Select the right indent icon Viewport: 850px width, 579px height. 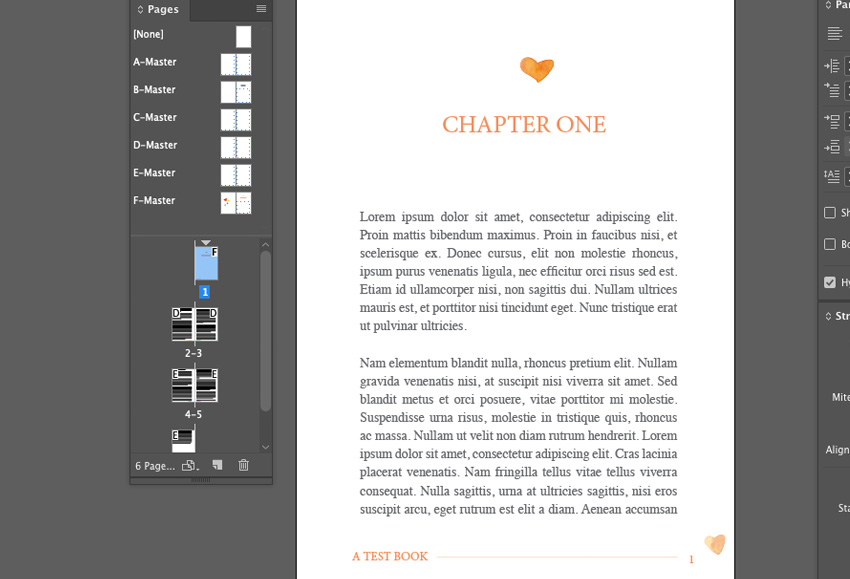coord(848,64)
